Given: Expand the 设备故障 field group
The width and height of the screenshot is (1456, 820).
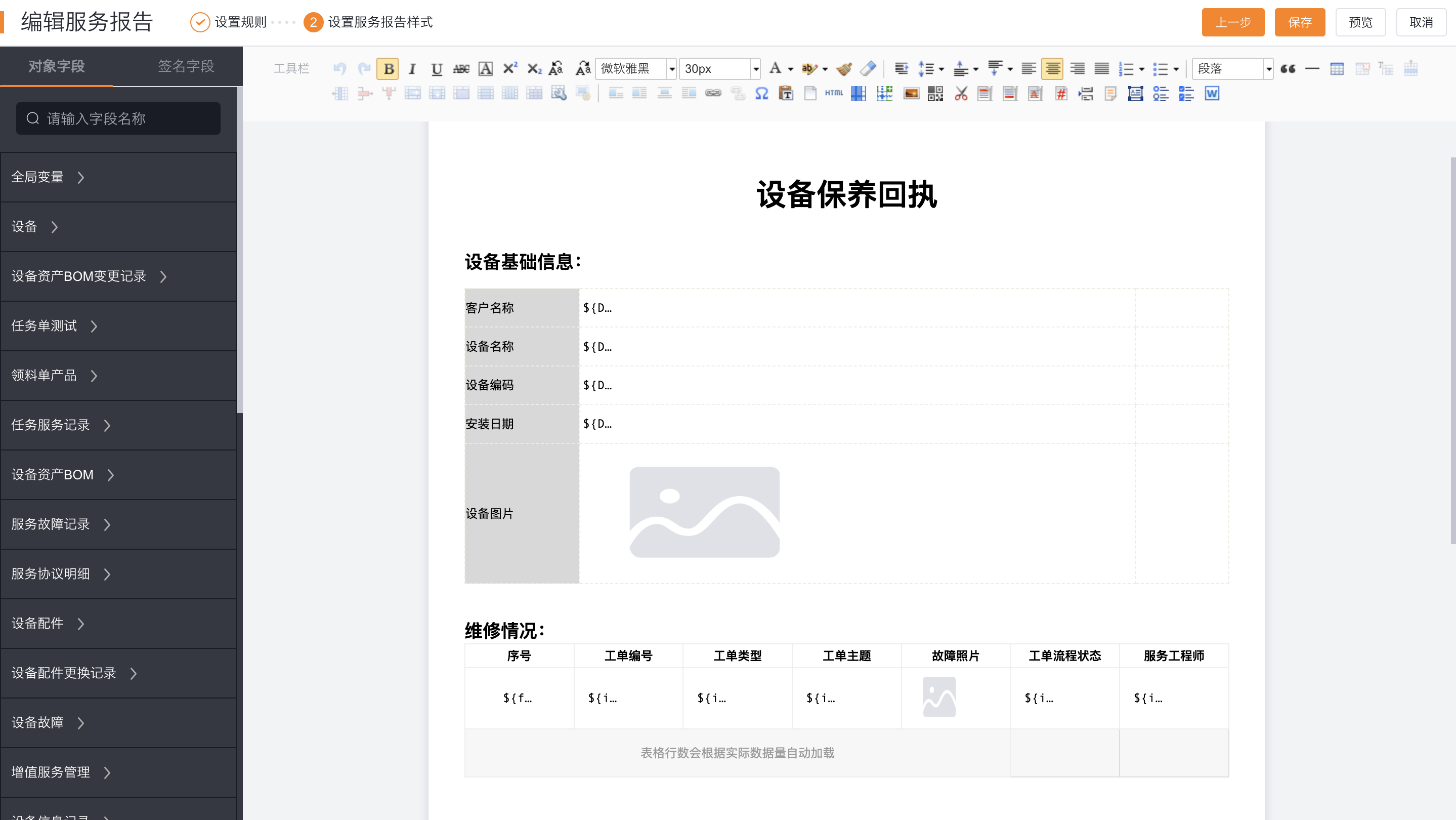Looking at the screenshot, I should pos(48,722).
